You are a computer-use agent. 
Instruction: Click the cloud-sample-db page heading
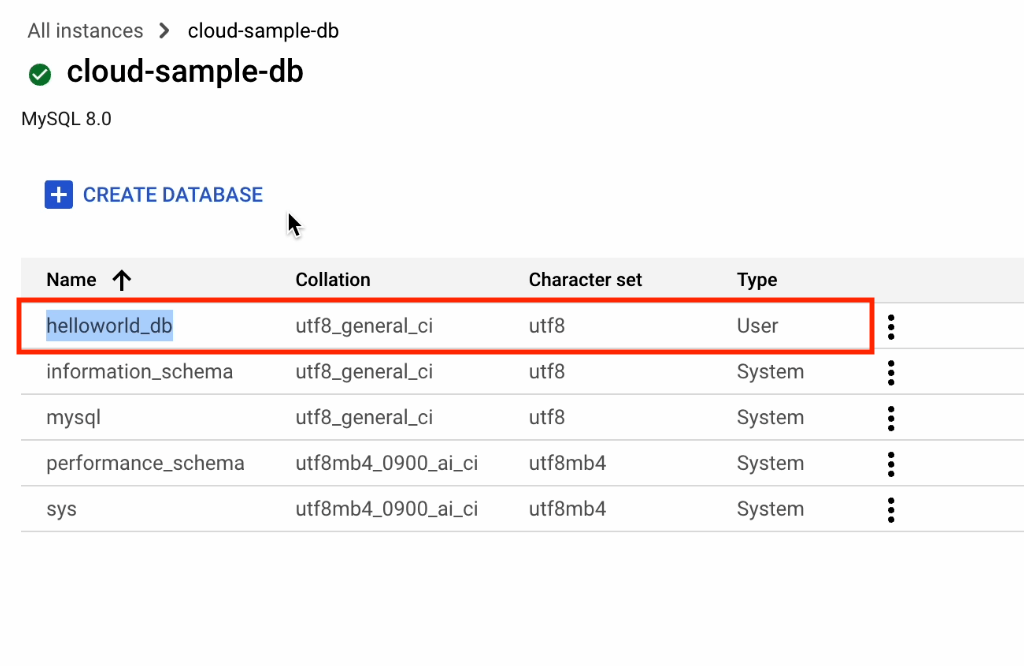pos(185,72)
